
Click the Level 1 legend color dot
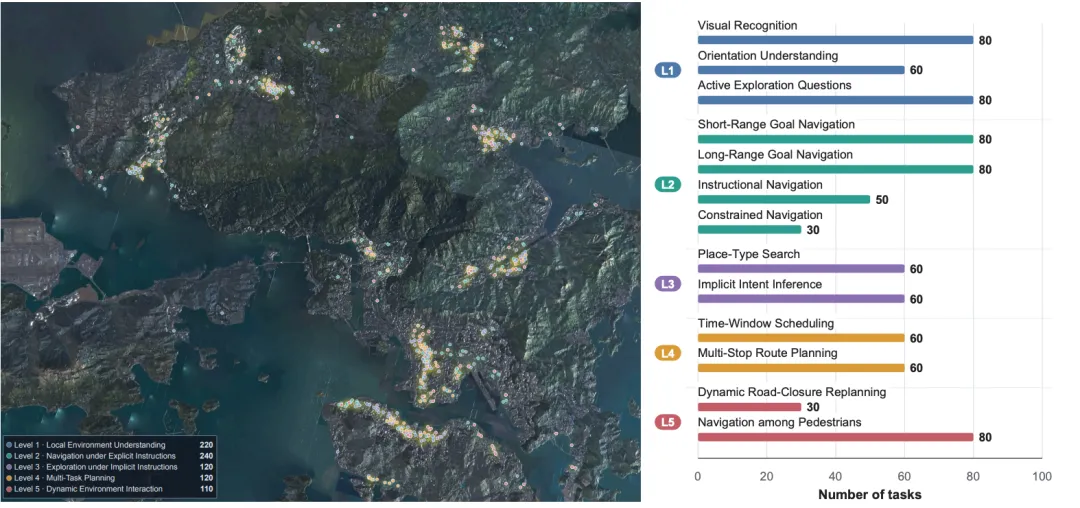(x=8, y=445)
